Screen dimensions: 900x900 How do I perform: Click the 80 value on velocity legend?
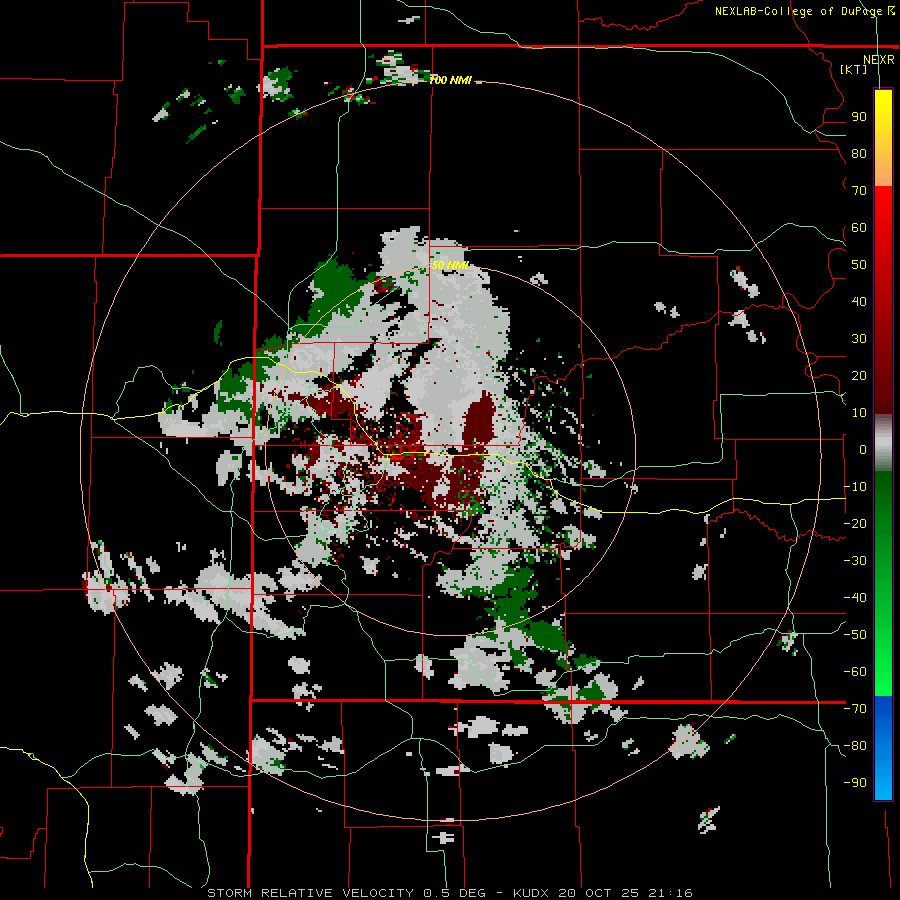click(x=859, y=154)
